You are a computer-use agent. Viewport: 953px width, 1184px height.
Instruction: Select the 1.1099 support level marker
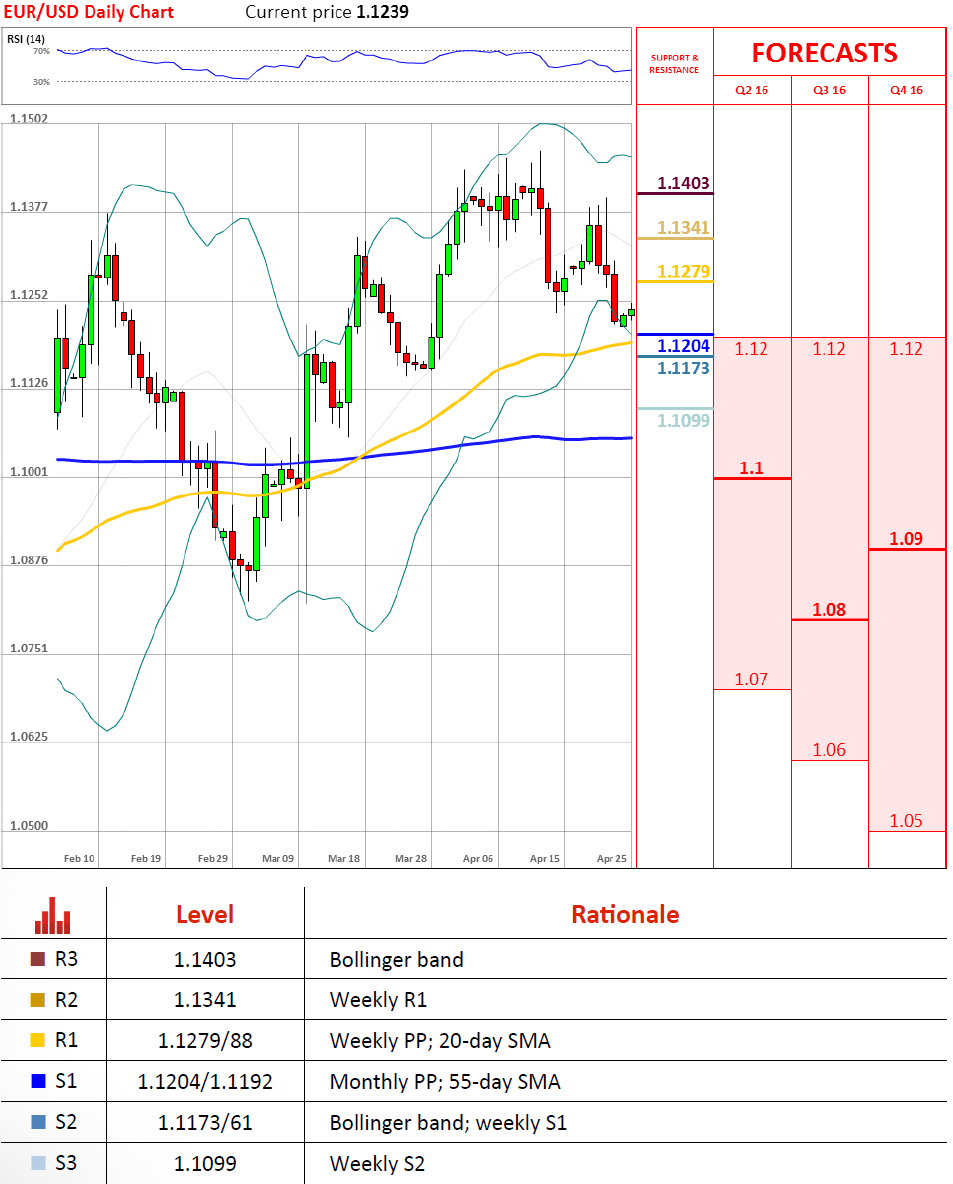pyautogui.click(x=683, y=421)
